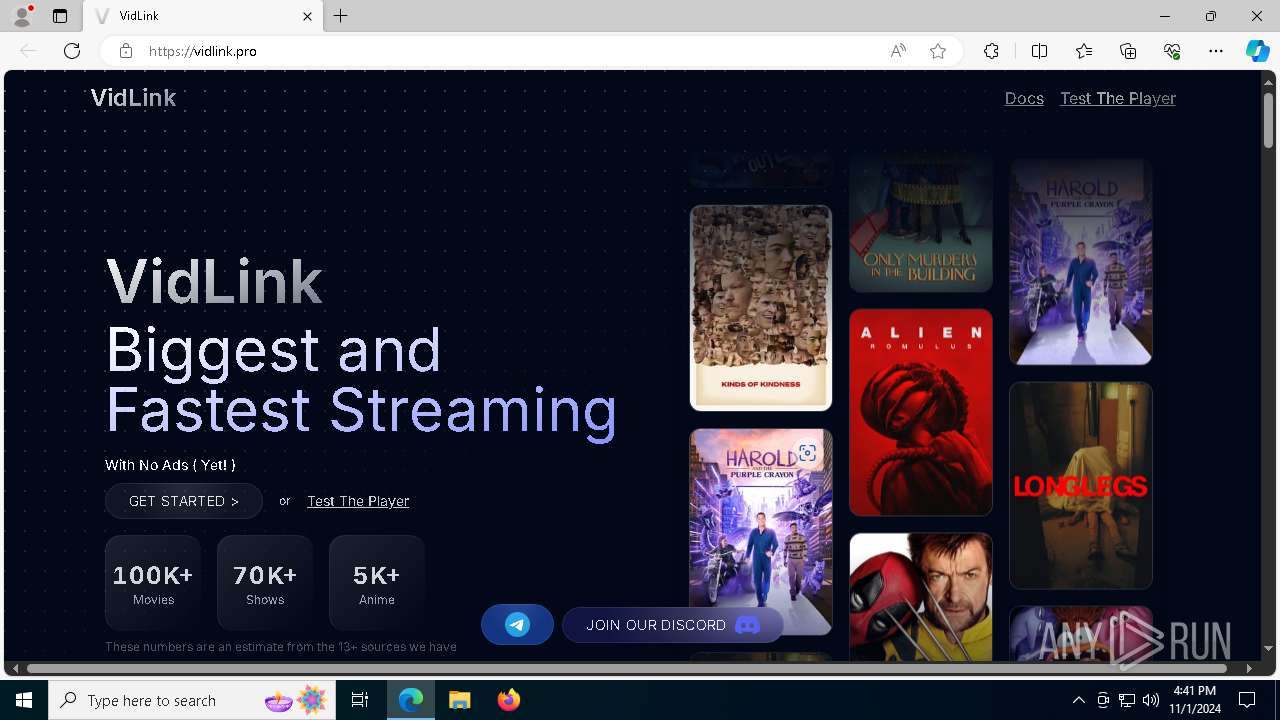Open the Windows Start menu
The width and height of the screenshot is (1280, 720).
[24, 700]
